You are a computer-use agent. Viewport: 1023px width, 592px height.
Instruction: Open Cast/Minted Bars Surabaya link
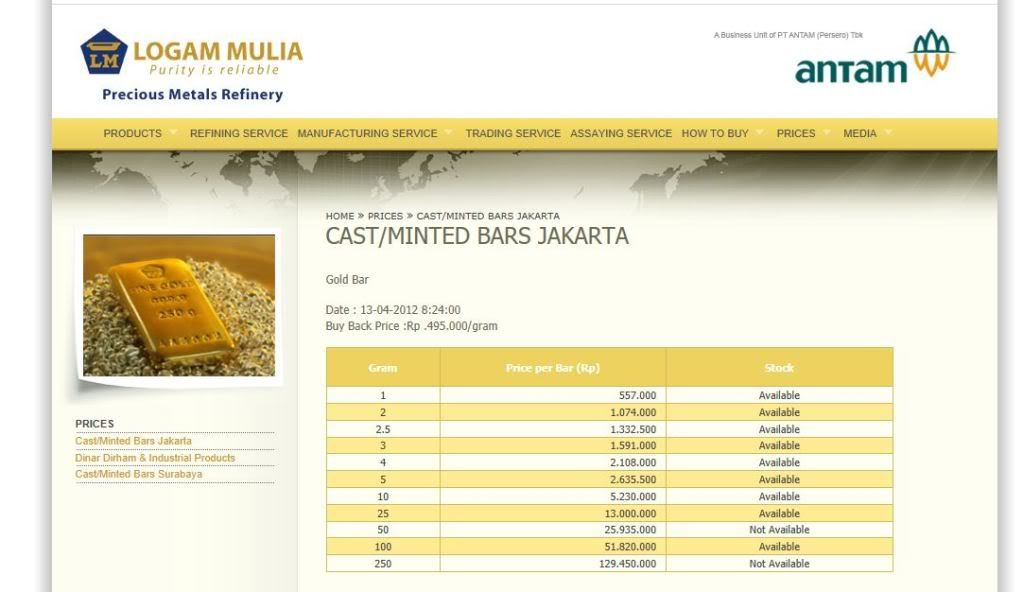pos(138,475)
